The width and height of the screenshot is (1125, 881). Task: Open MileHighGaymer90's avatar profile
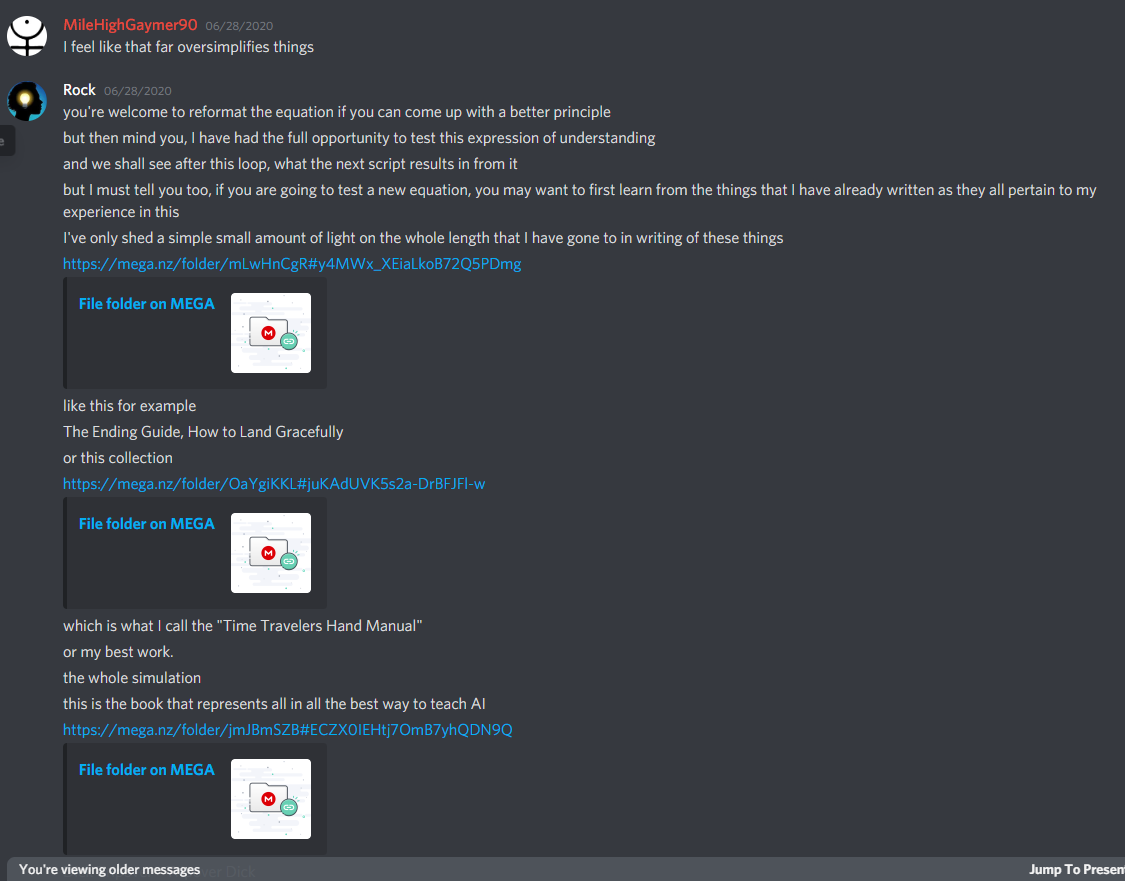click(27, 36)
